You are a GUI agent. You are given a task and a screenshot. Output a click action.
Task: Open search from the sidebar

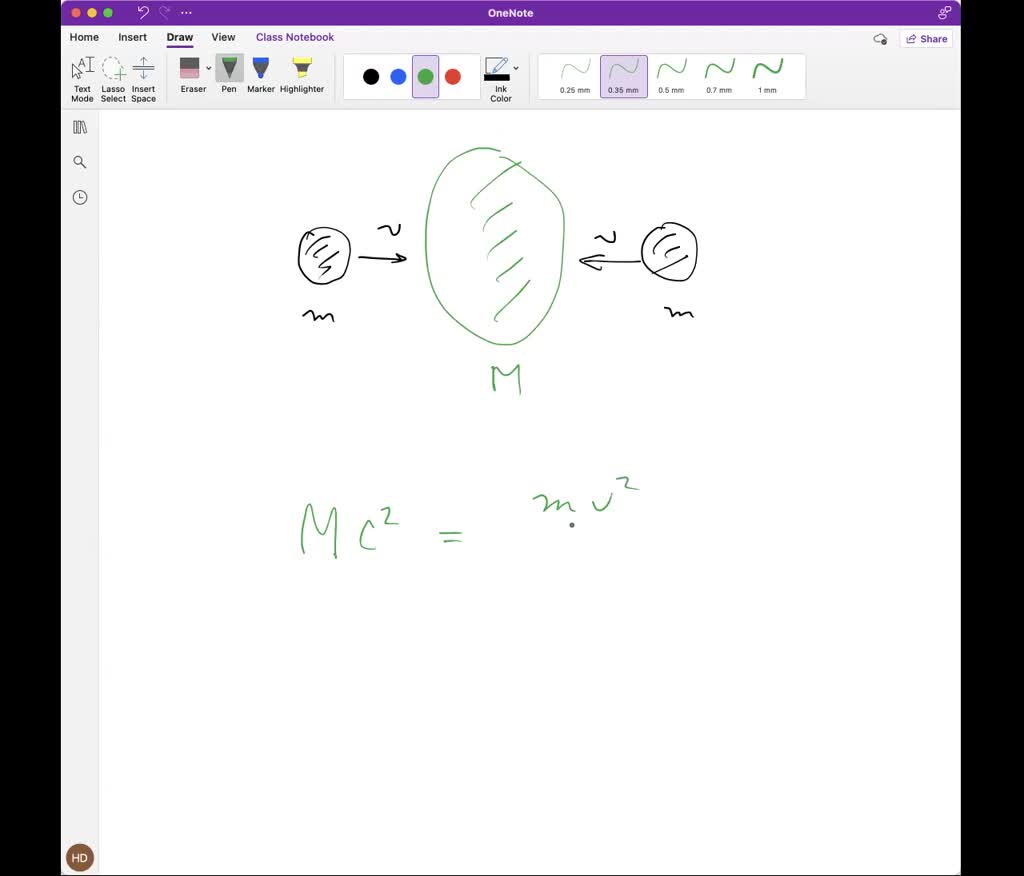tap(80, 161)
